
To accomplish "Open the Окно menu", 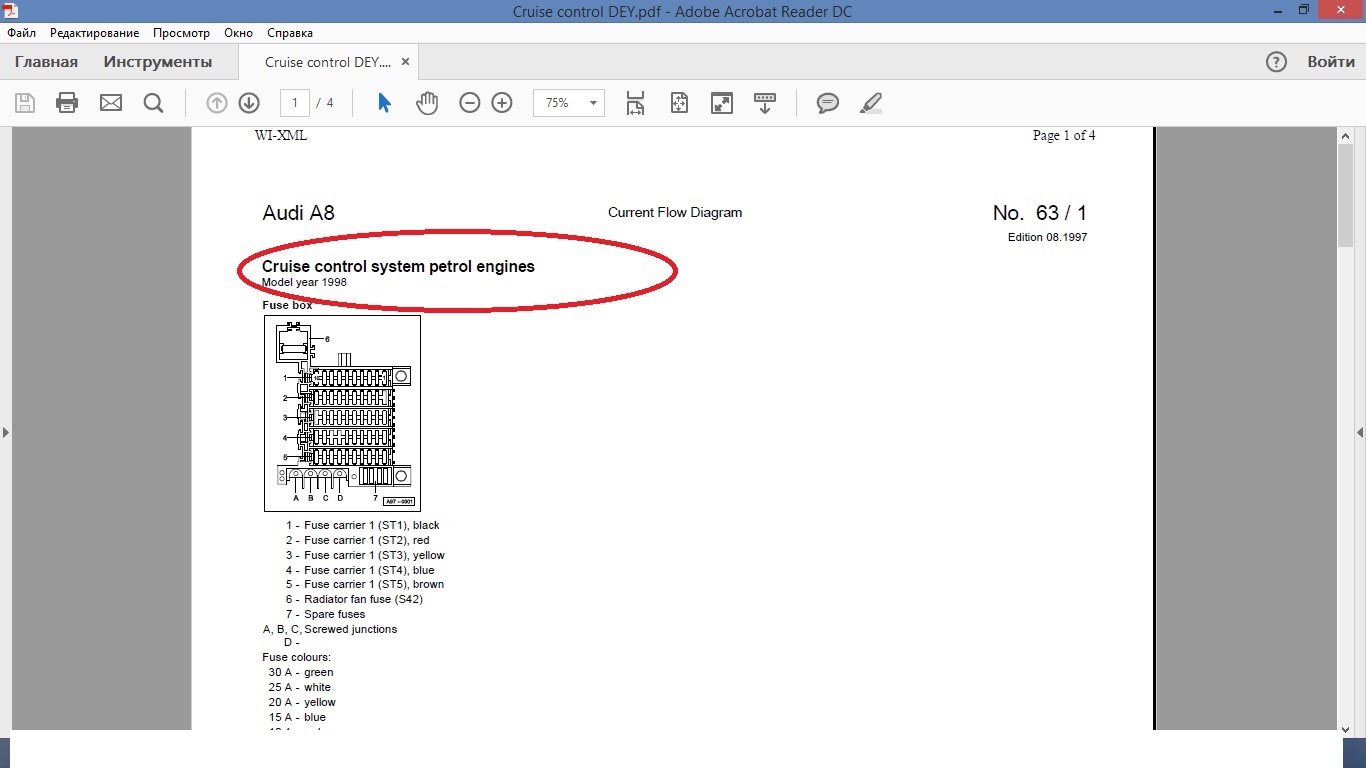I will 238,33.
